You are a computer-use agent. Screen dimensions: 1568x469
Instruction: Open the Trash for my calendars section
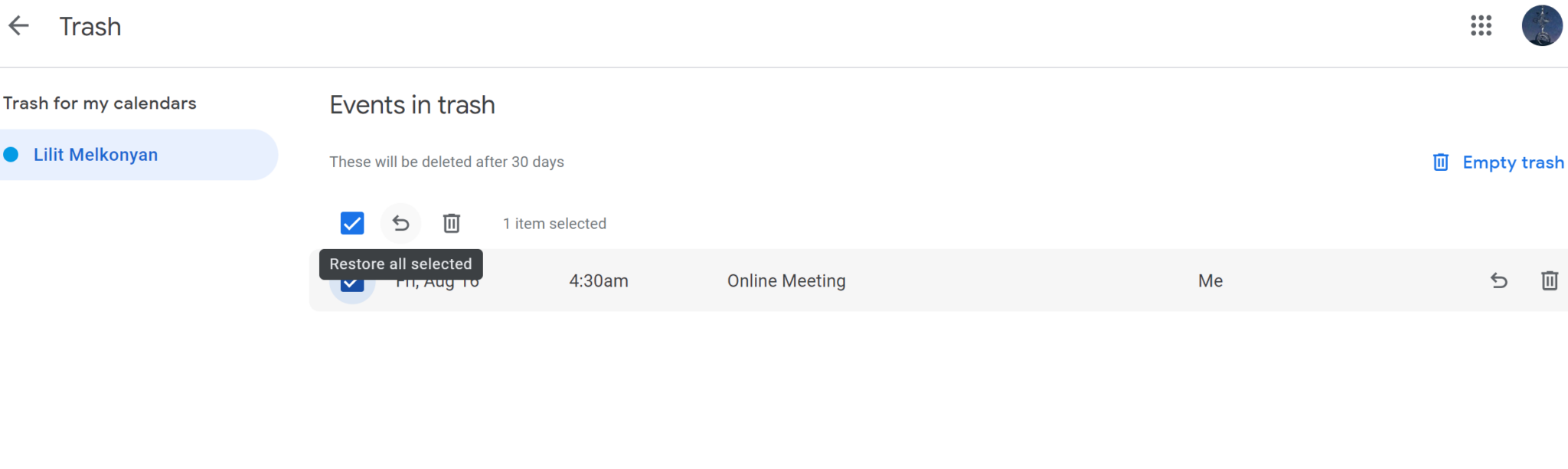[x=100, y=103]
